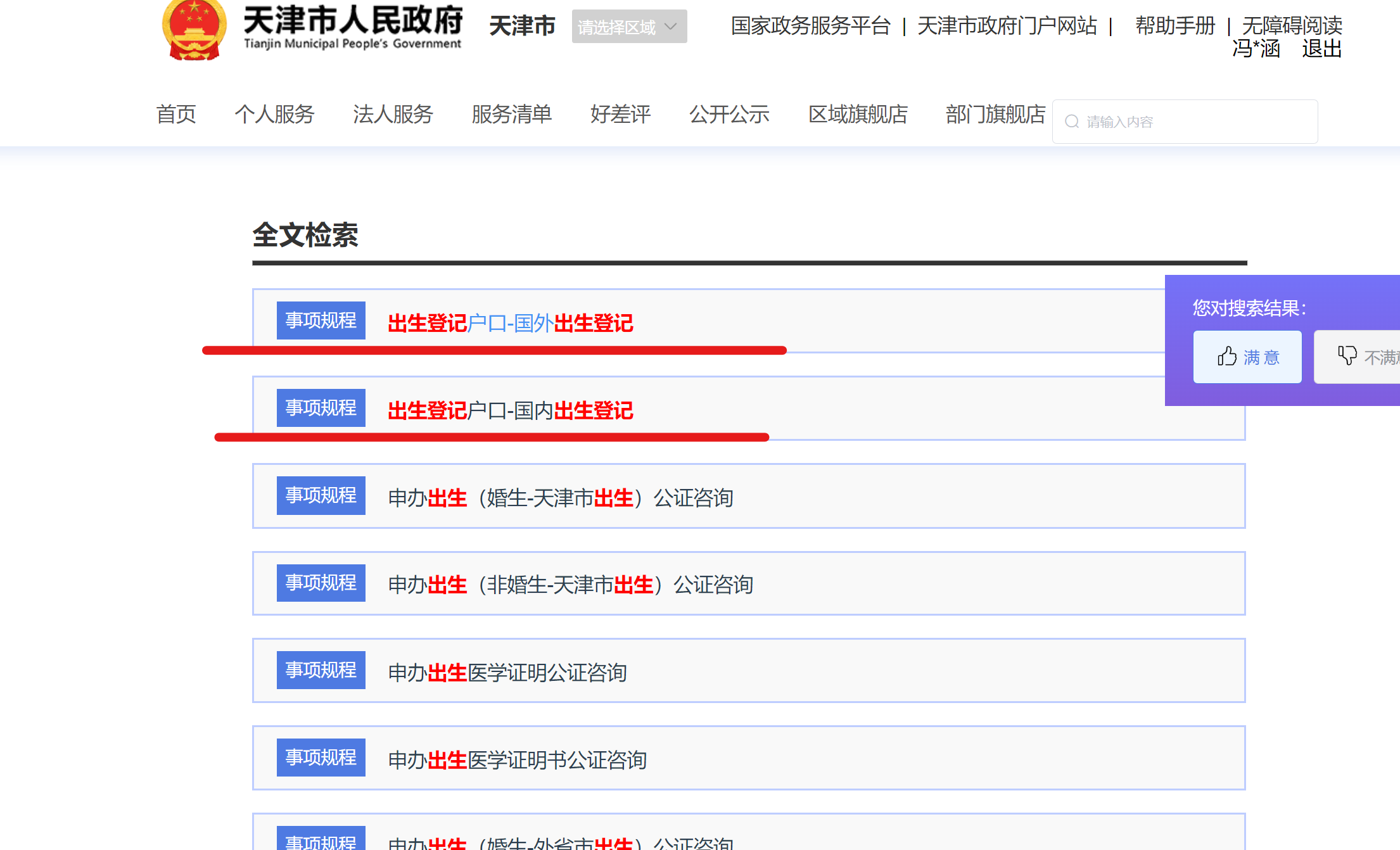Open 申办出生(非婚生-天津市出生)公证咨询 result
1400x850 pixels.
(570, 585)
